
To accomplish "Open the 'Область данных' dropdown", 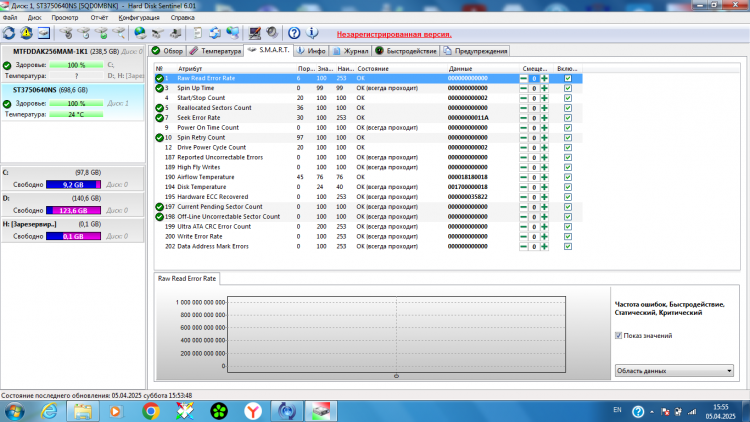I will [x=674, y=371].
